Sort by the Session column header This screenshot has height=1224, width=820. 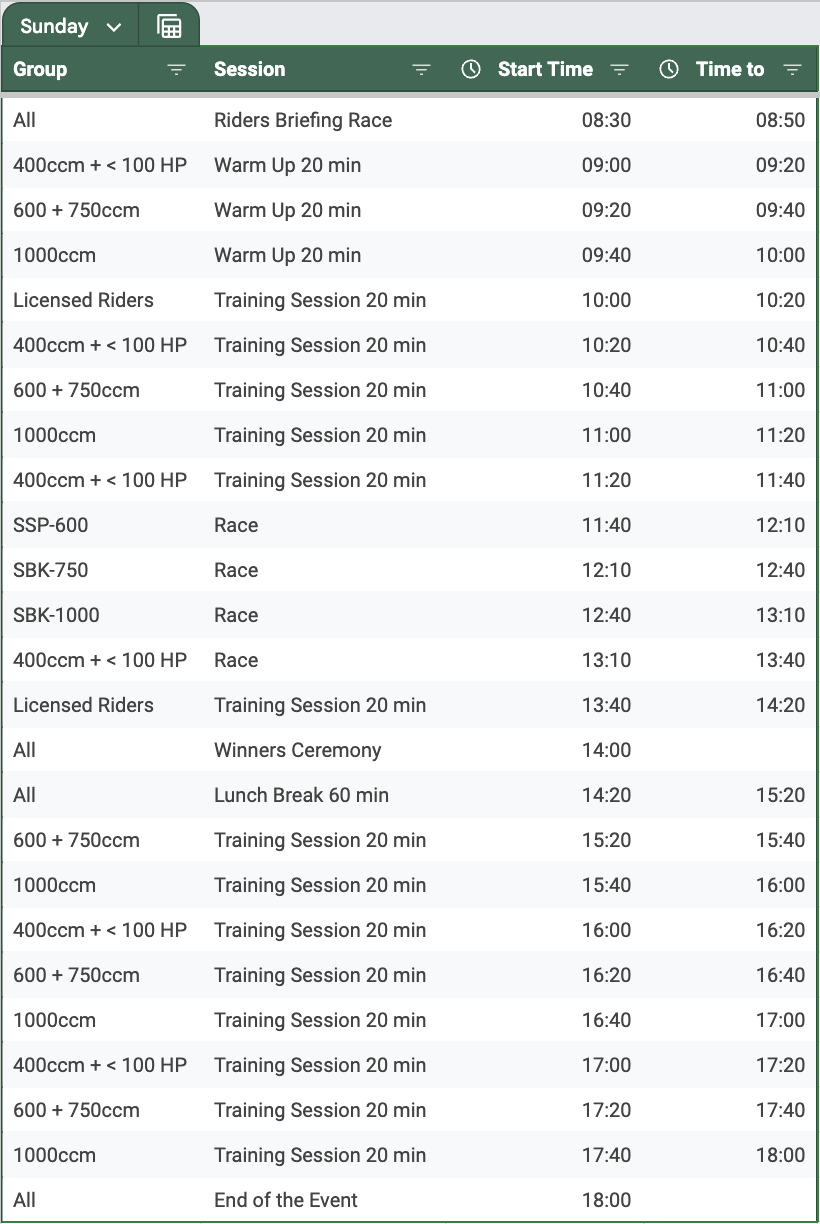[250, 70]
